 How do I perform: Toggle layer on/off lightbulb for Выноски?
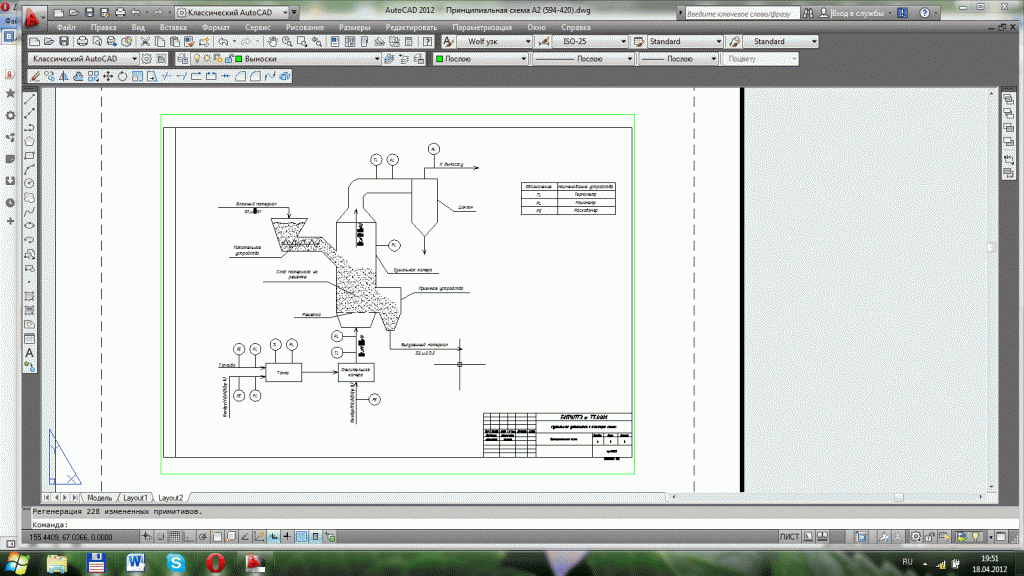coord(197,59)
